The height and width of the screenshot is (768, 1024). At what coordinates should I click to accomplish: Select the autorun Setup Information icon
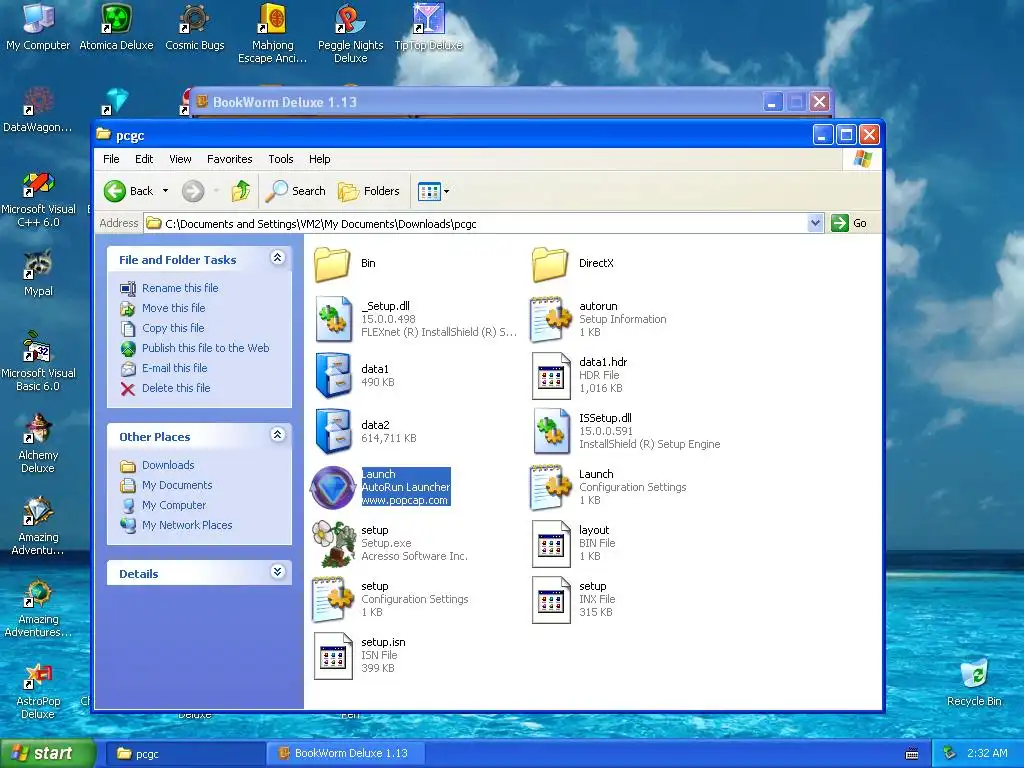click(x=551, y=319)
